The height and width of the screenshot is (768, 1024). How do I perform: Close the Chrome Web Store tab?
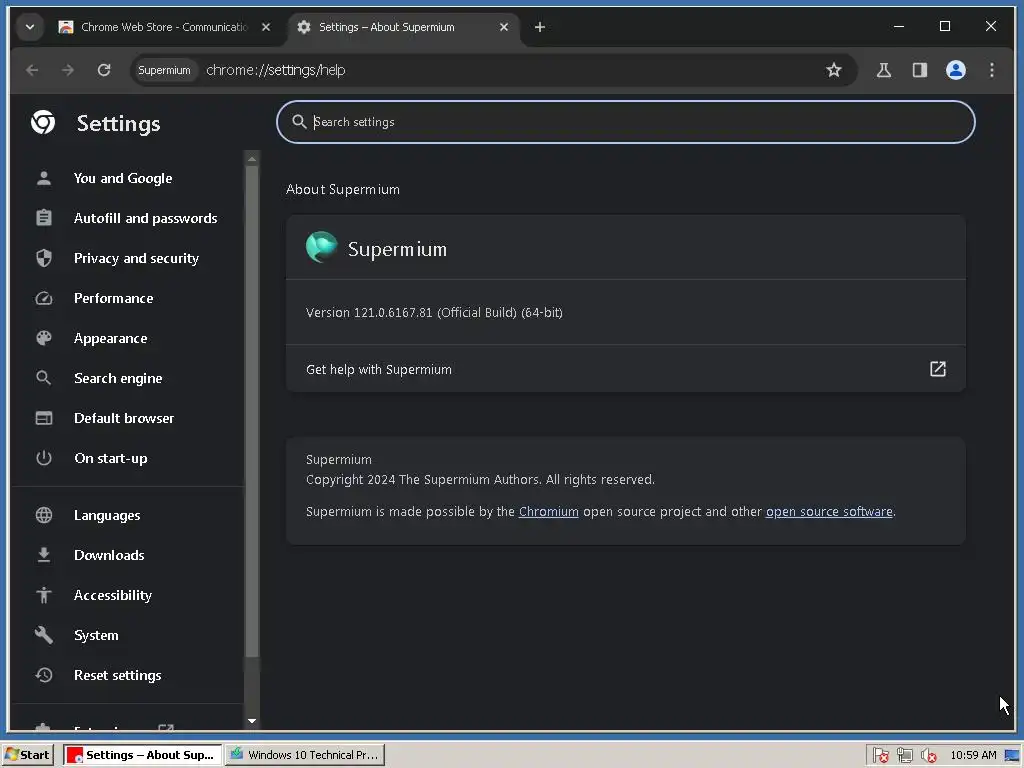point(266,27)
